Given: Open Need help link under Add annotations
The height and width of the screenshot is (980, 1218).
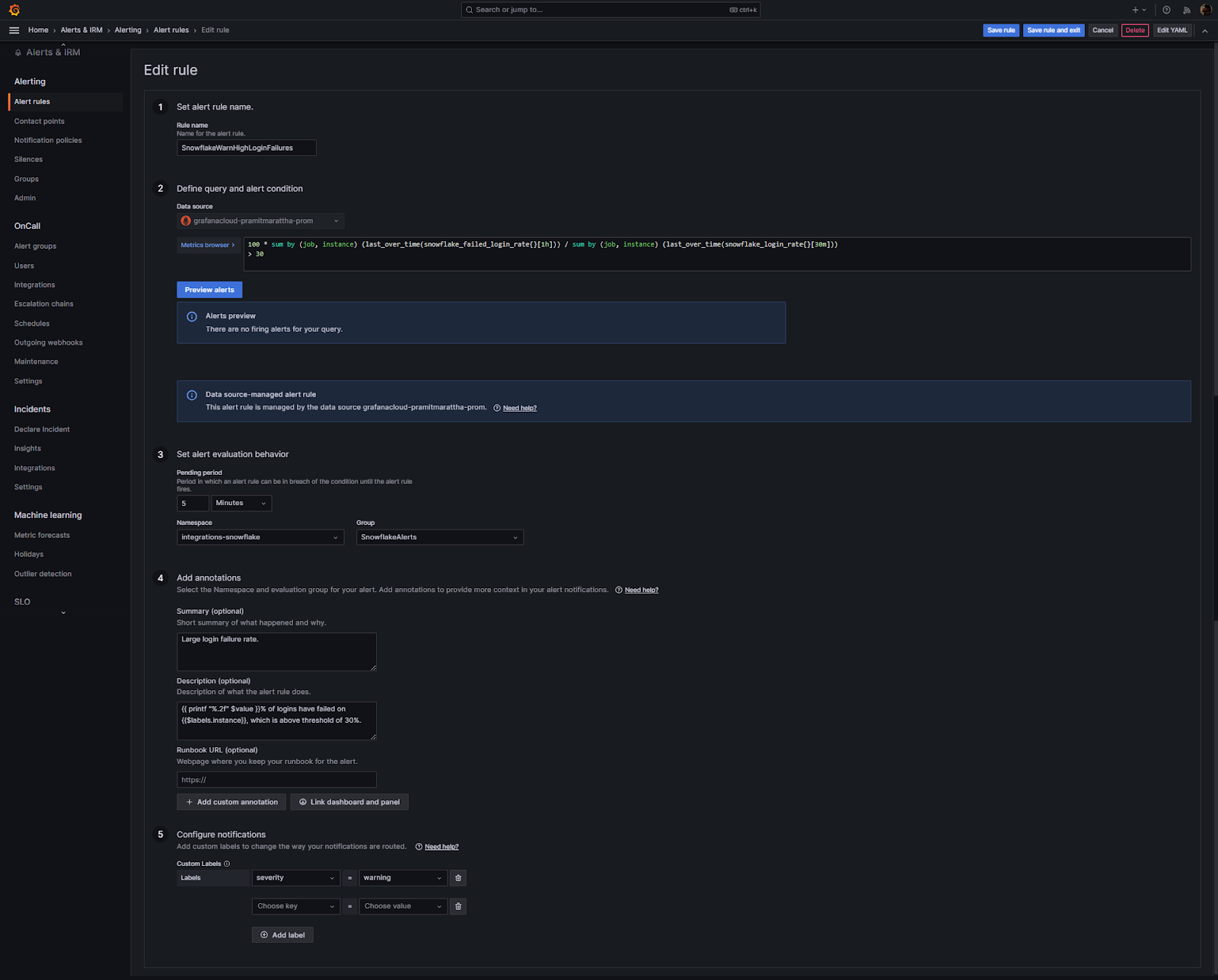Looking at the screenshot, I should tap(641, 590).
